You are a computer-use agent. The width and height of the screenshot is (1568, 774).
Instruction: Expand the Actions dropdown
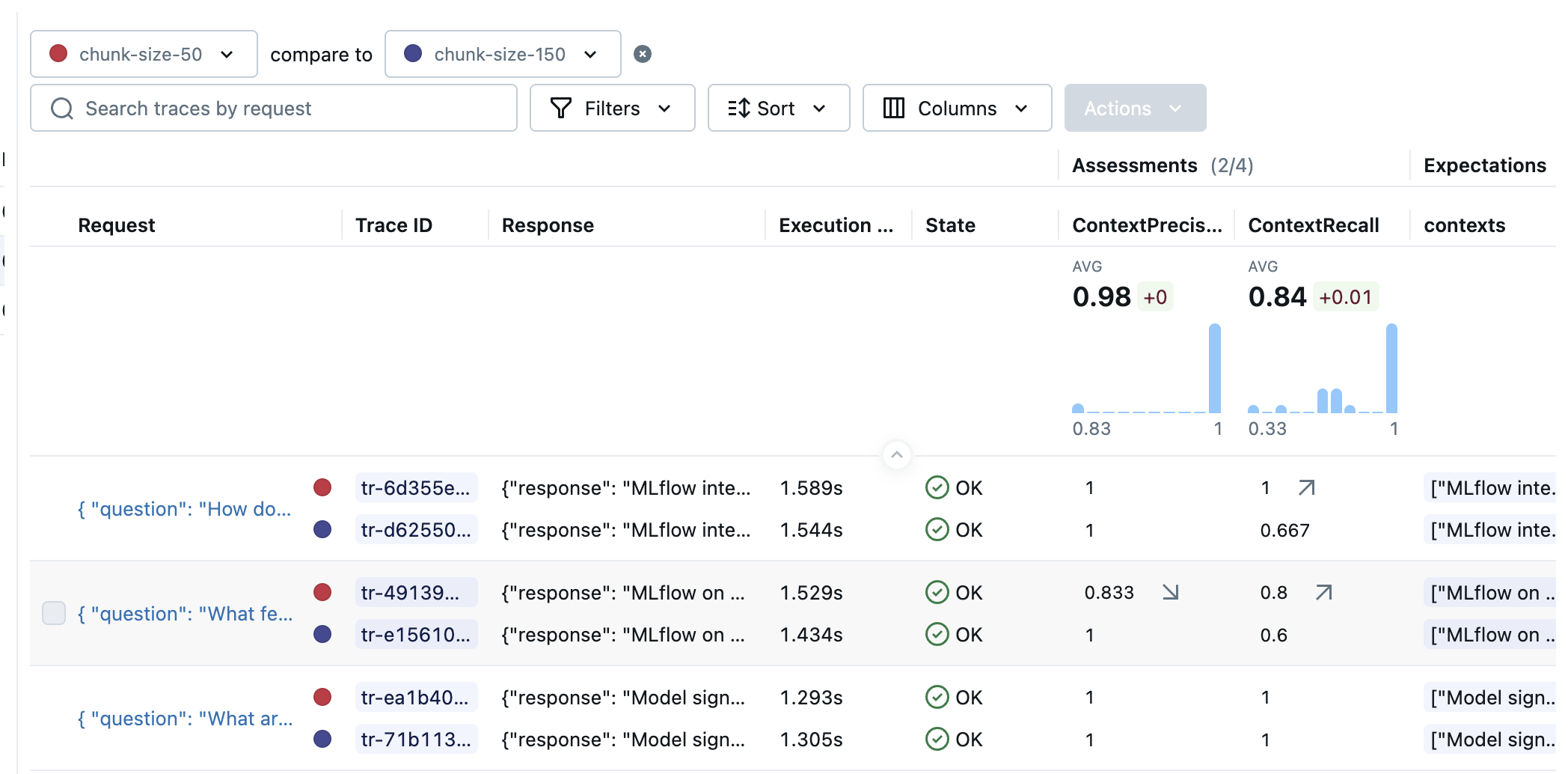pos(1134,108)
